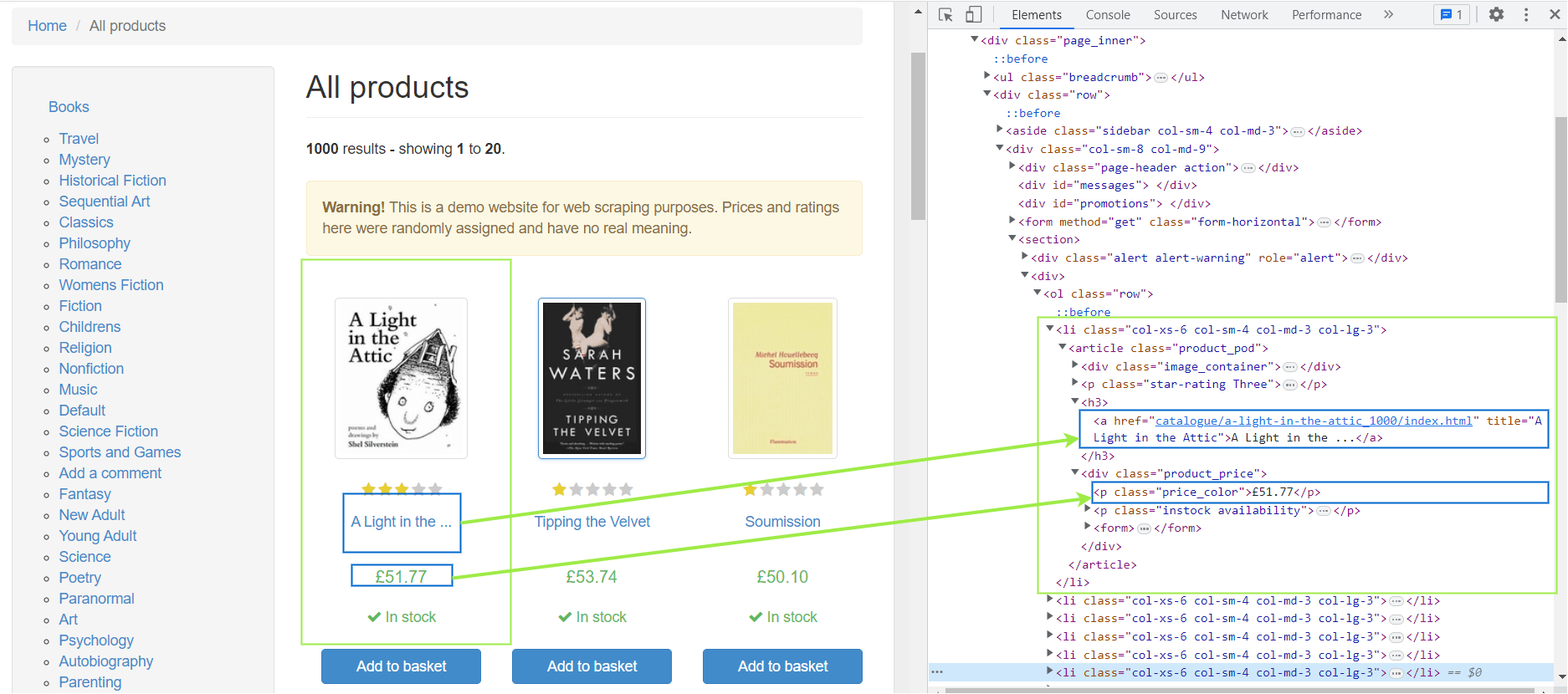Add Tipping the Velvet to basket
The height and width of the screenshot is (694, 1568).
coord(592,666)
